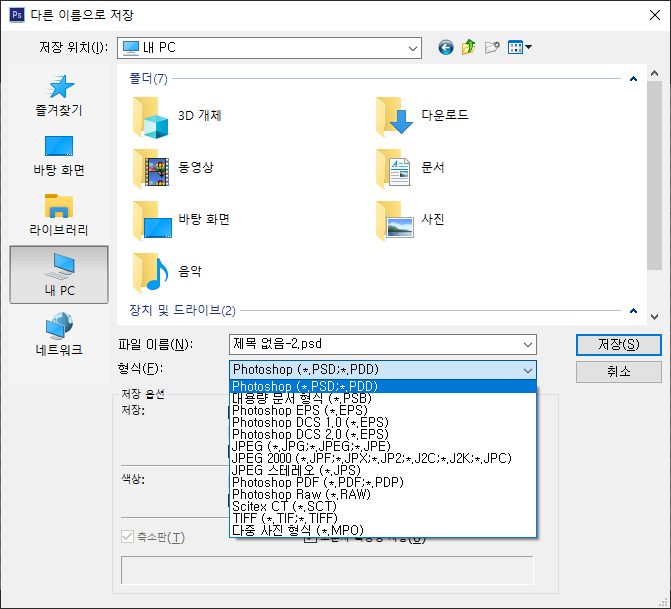
Task: Create a new folder icon
Action: pos(492,47)
